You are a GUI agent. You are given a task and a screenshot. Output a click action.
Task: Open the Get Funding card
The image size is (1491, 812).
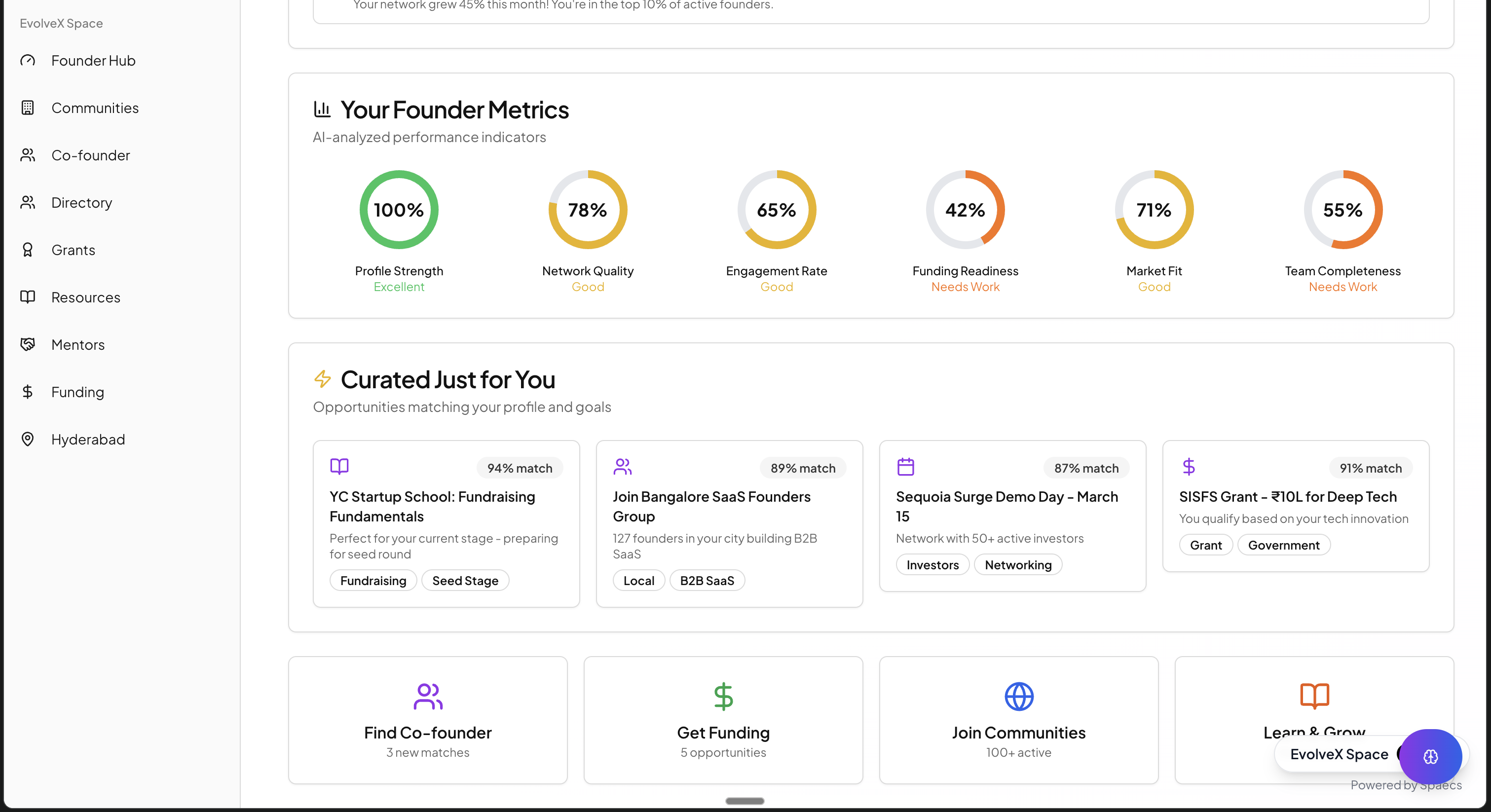coord(723,720)
